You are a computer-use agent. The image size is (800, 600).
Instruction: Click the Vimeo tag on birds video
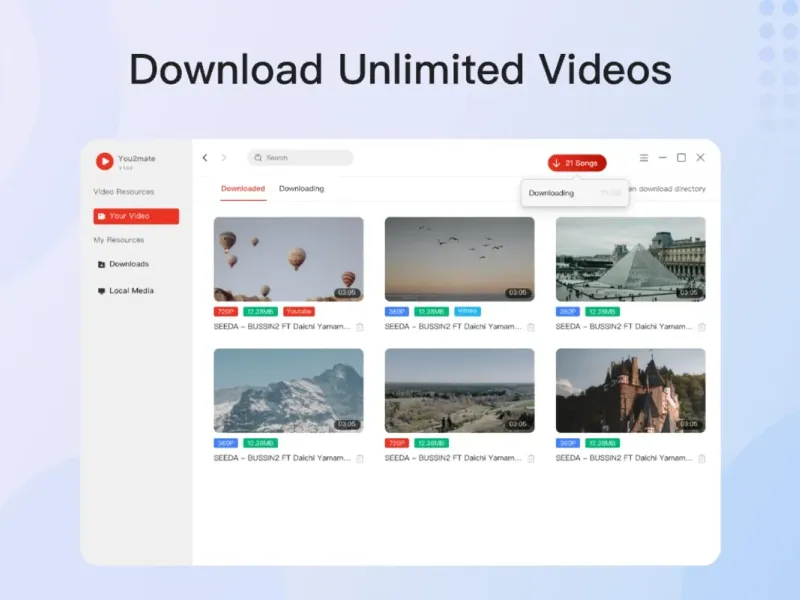[x=467, y=311]
